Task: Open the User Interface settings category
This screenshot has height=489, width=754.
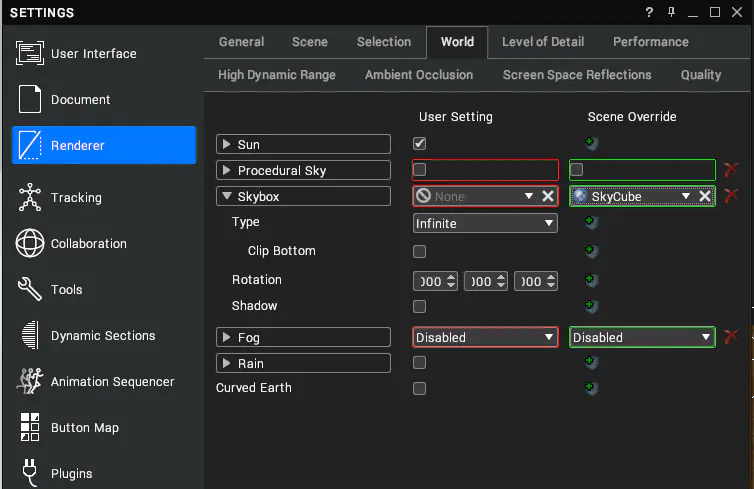Action: [x=103, y=53]
